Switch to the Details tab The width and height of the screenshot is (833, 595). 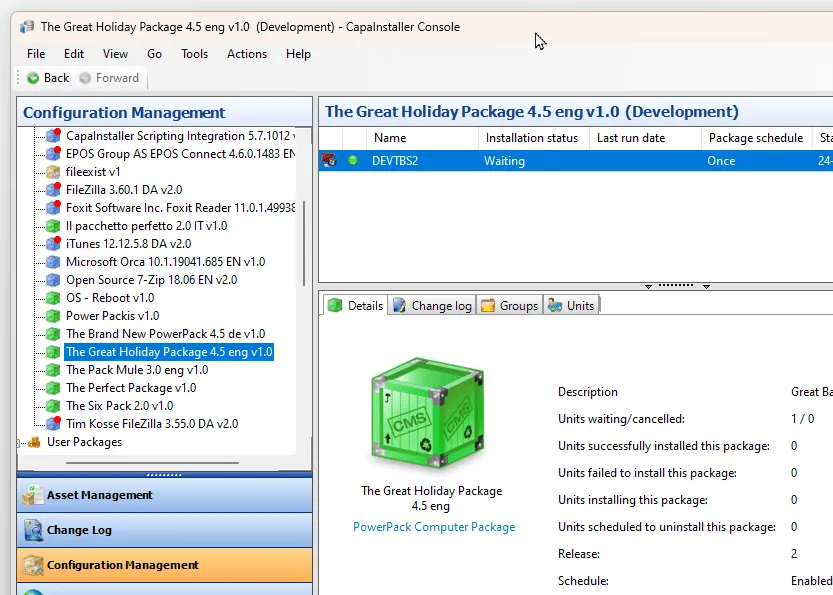[x=355, y=305]
